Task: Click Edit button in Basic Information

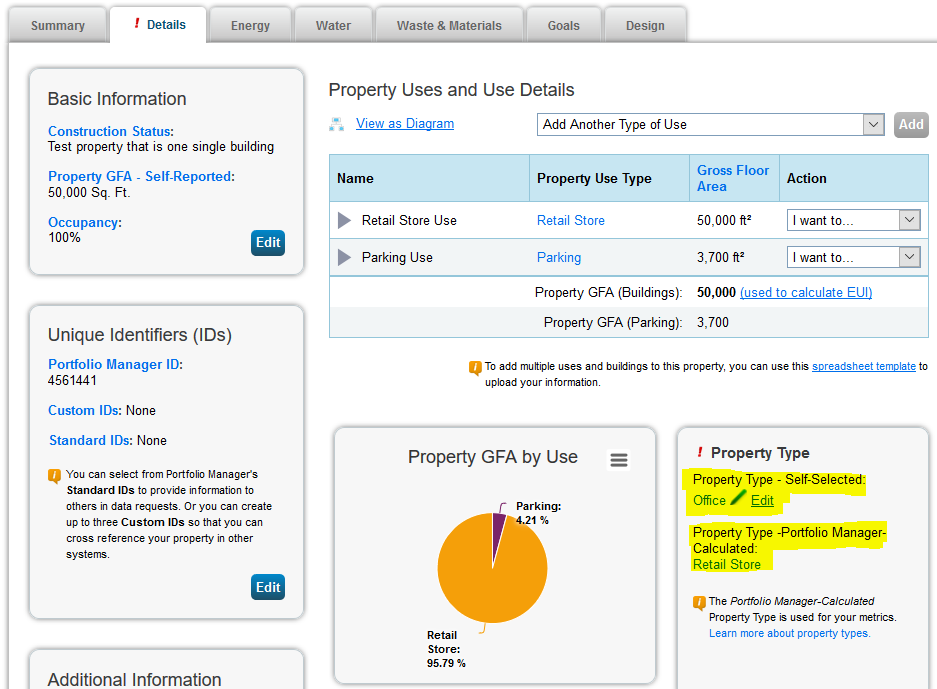Action: click(268, 242)
